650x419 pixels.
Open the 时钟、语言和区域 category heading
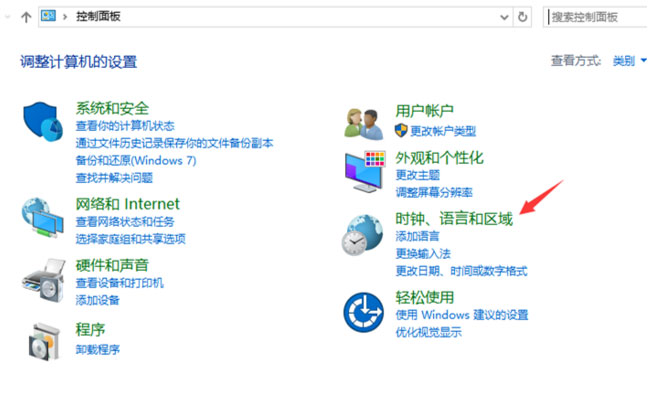tap(454, 219)
